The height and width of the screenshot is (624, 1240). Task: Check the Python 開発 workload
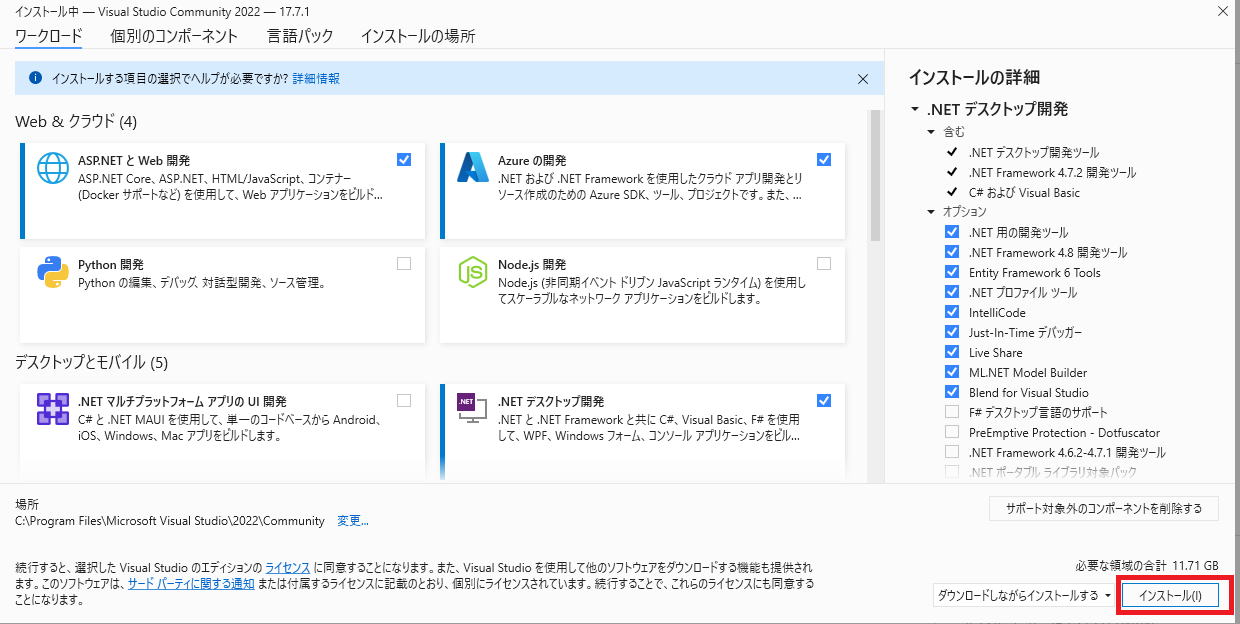click(x=404, y=264)
